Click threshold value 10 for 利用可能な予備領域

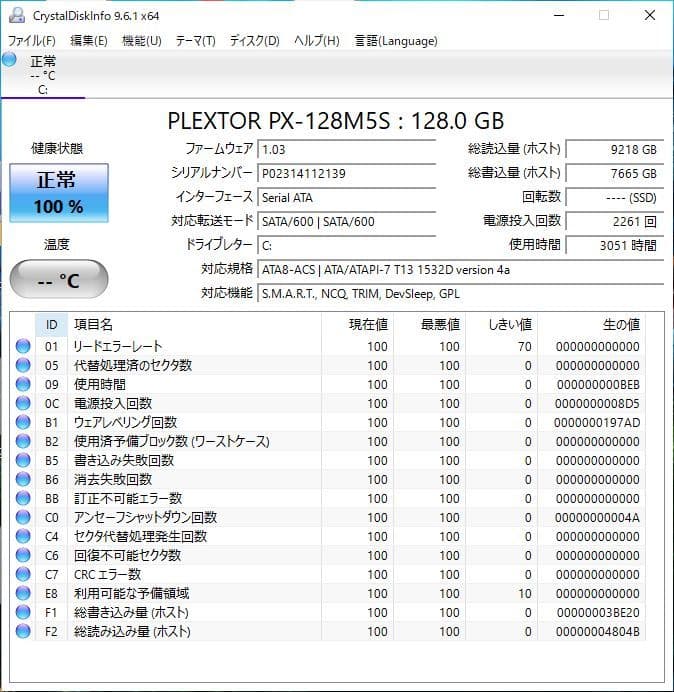click(525, 593)
